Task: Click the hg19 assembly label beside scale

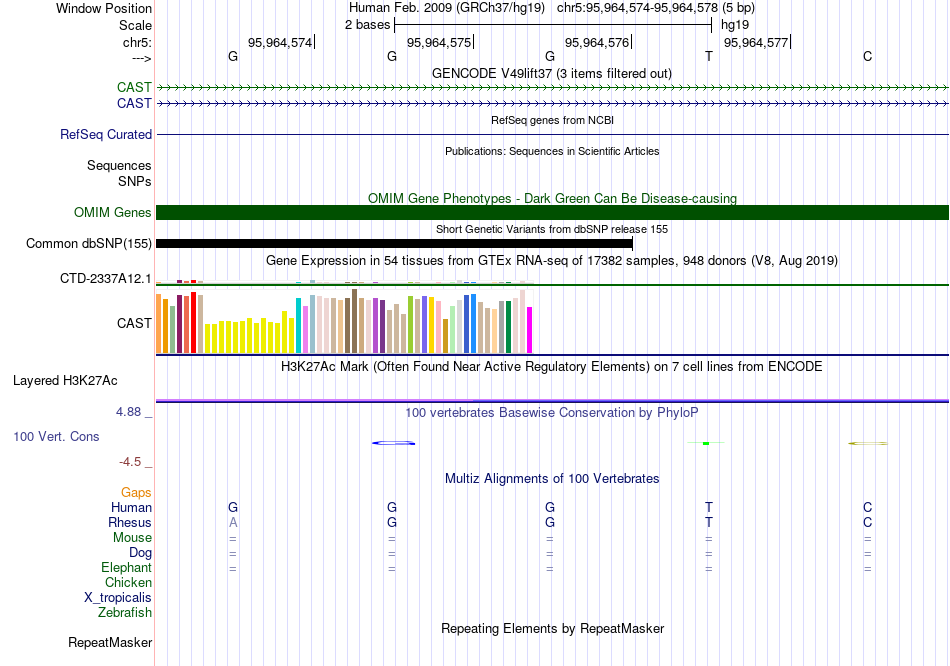Action: pyautogui.click(x=735, y=25)
